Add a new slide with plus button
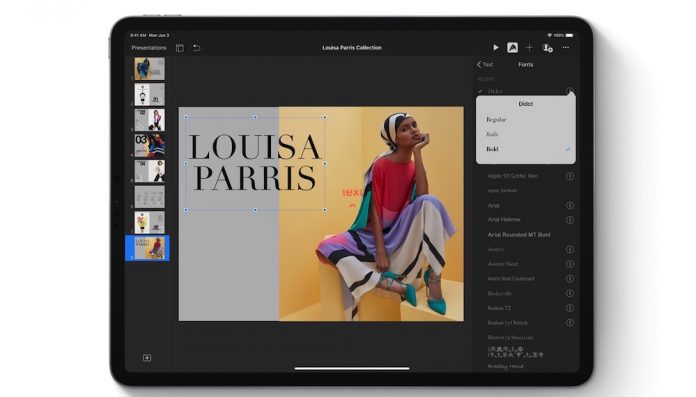 (147, 358)
